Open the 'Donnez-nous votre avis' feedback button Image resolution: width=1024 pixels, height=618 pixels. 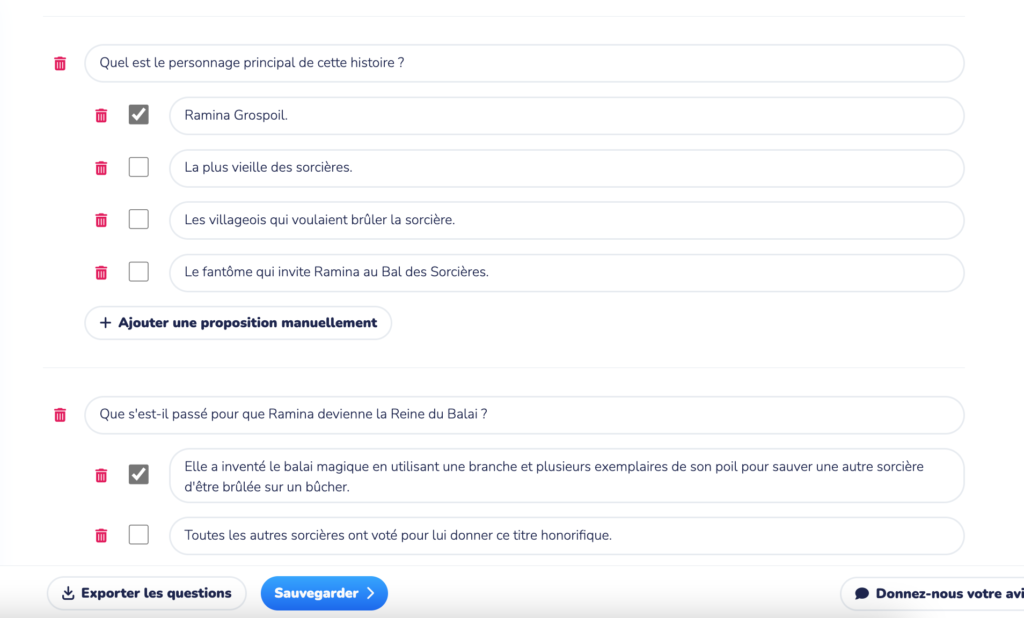(x=934, y=593)
